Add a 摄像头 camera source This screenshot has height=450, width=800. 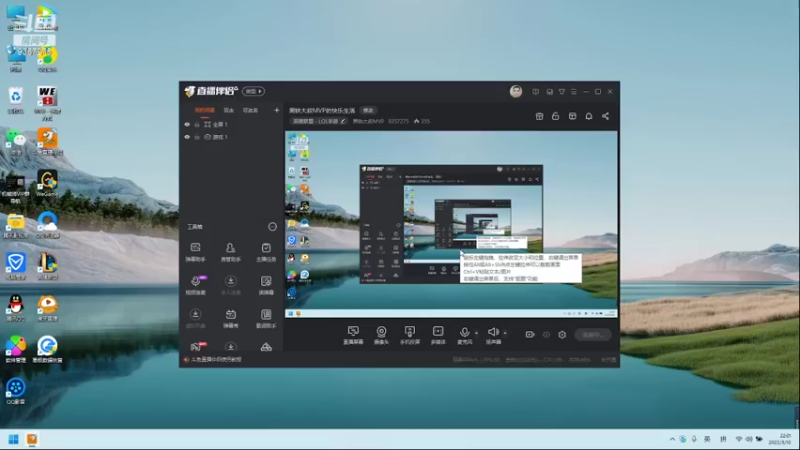[381, 335]
